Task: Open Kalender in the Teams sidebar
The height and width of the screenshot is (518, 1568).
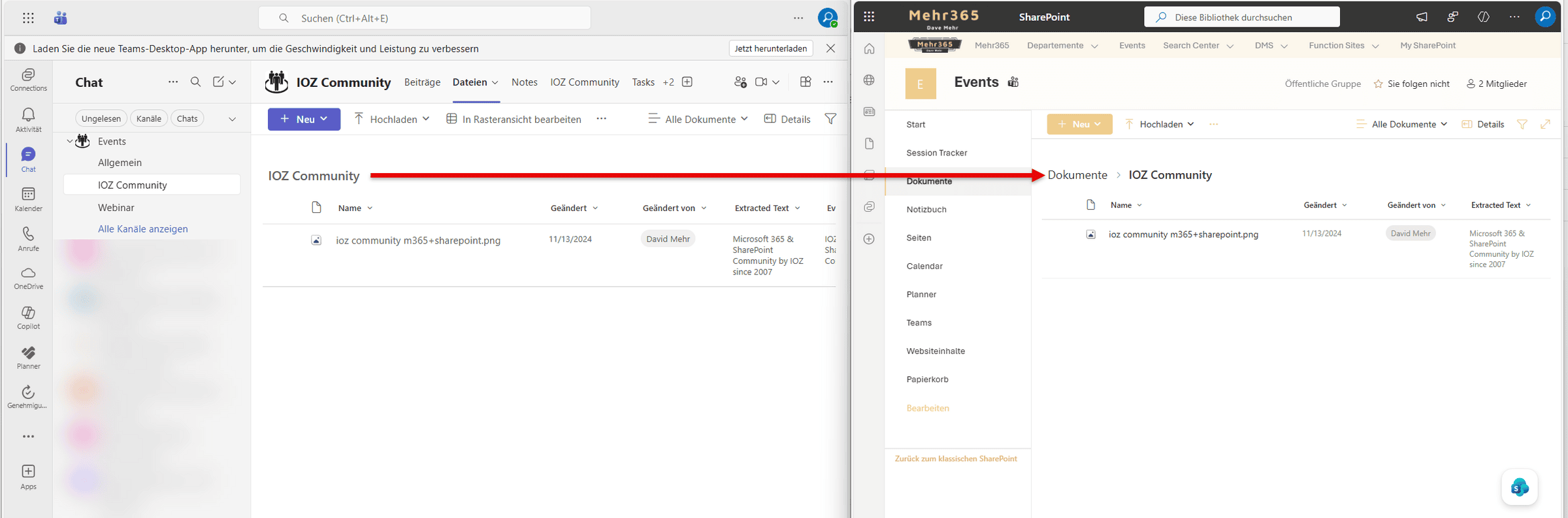Action: pos(28,199)
